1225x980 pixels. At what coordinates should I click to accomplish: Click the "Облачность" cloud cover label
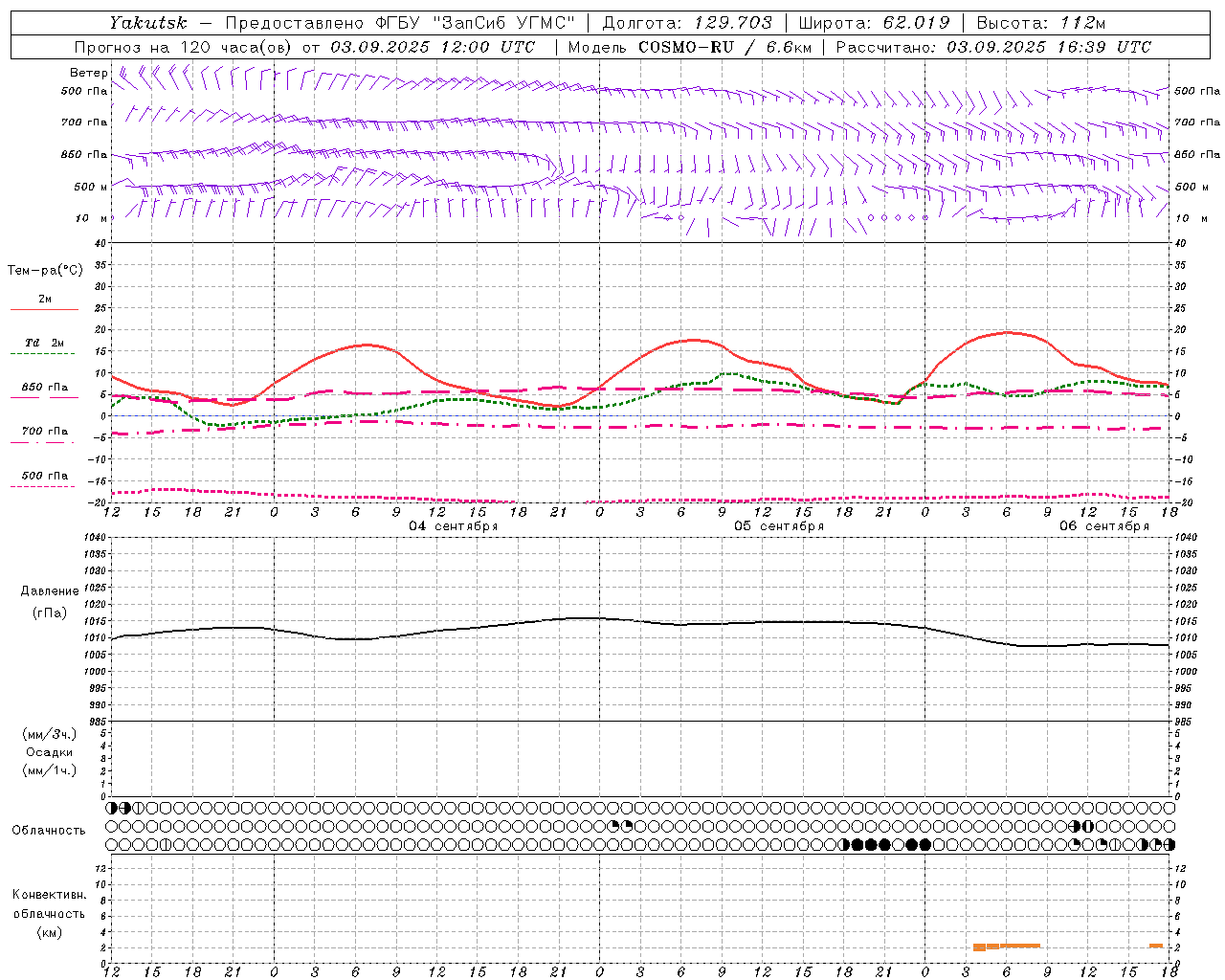coord(49,830)
